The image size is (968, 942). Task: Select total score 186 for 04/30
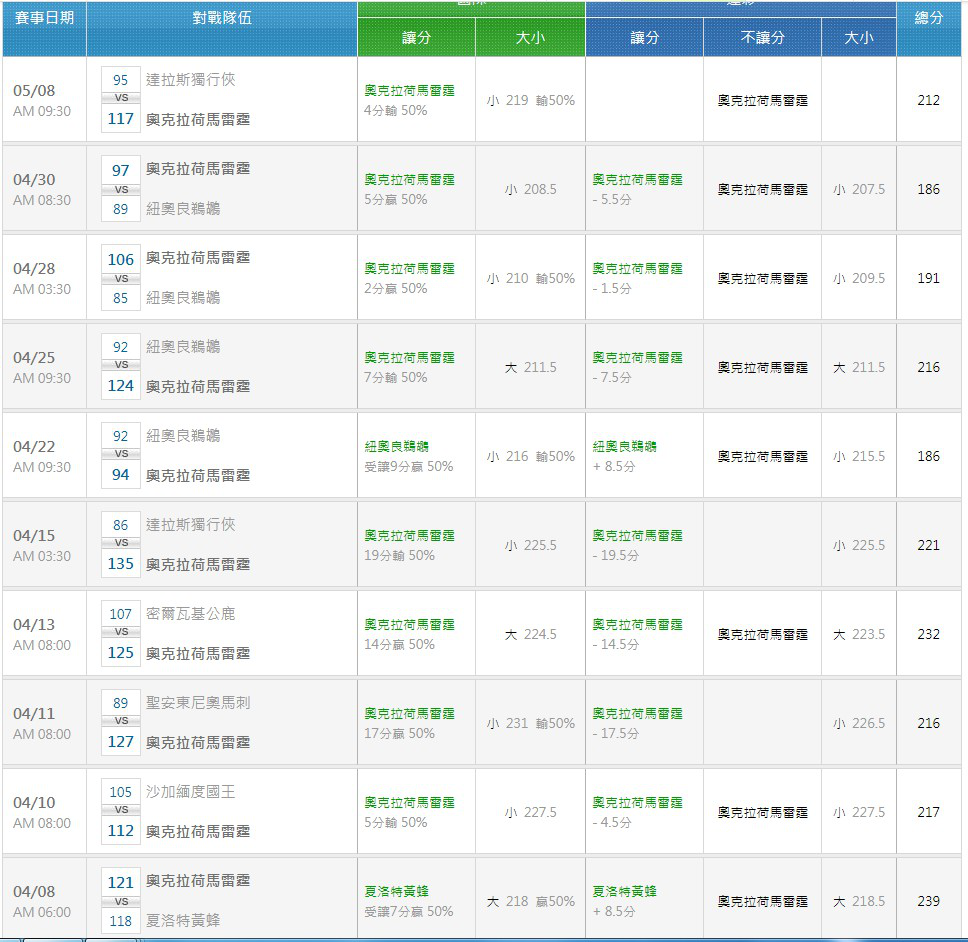928,189
